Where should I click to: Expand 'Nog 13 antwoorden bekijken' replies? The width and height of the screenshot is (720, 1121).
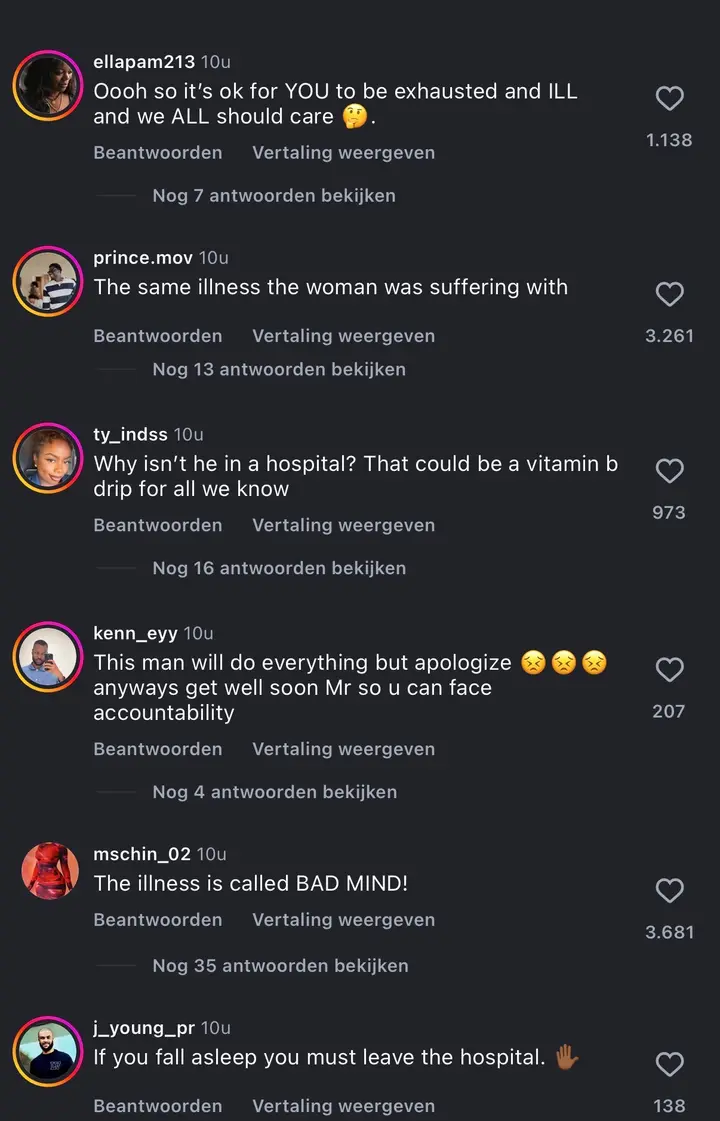coord(279,369)
